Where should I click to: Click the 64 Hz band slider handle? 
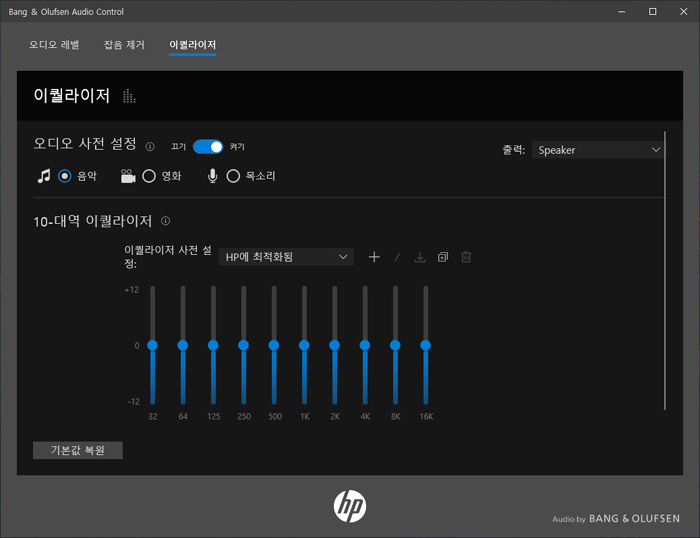[183, 345]
